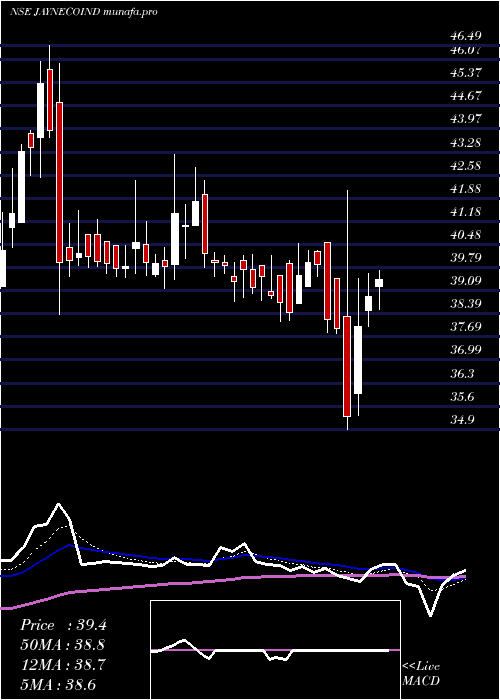This screenshot has width=500, height=700.
Task: Click the 43.28 price axis label
Action: 466,143
